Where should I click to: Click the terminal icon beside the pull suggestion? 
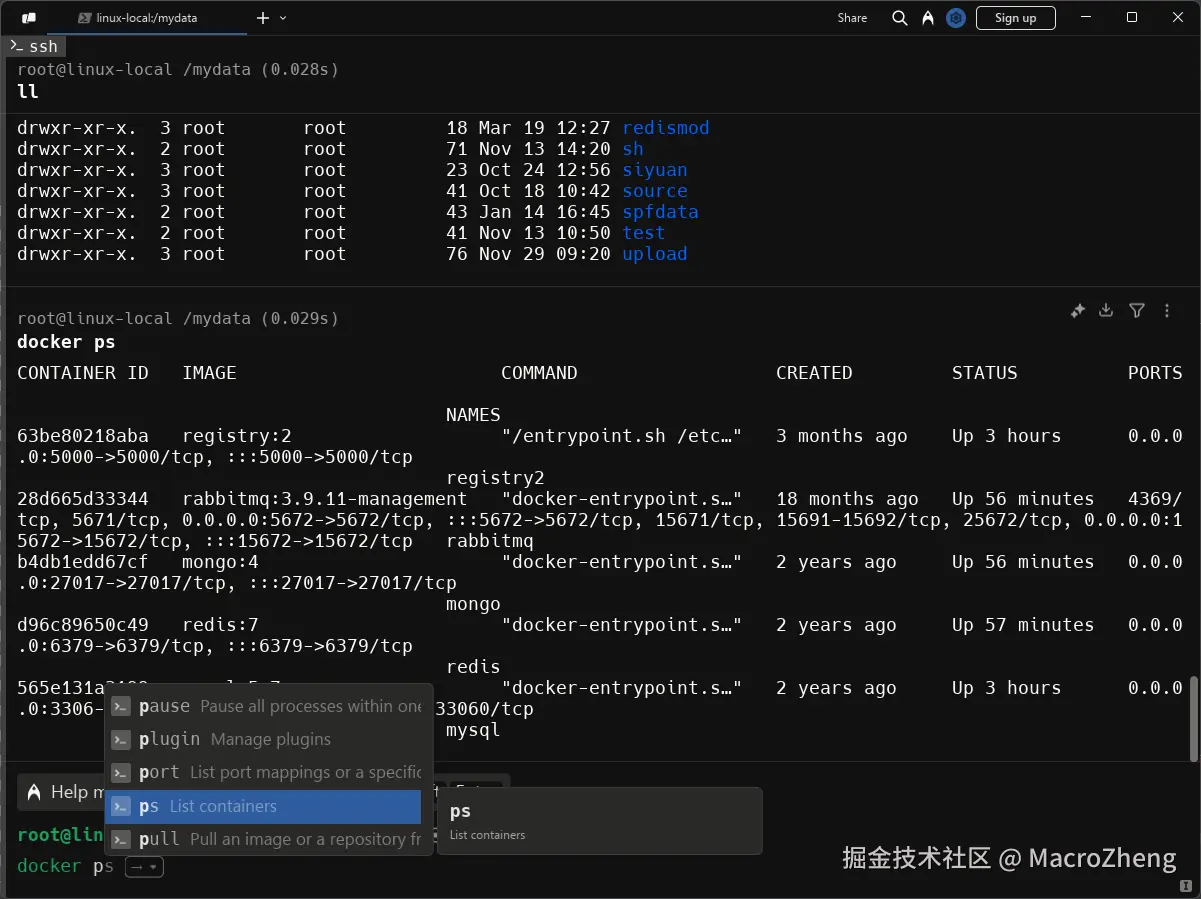(121, 840)
